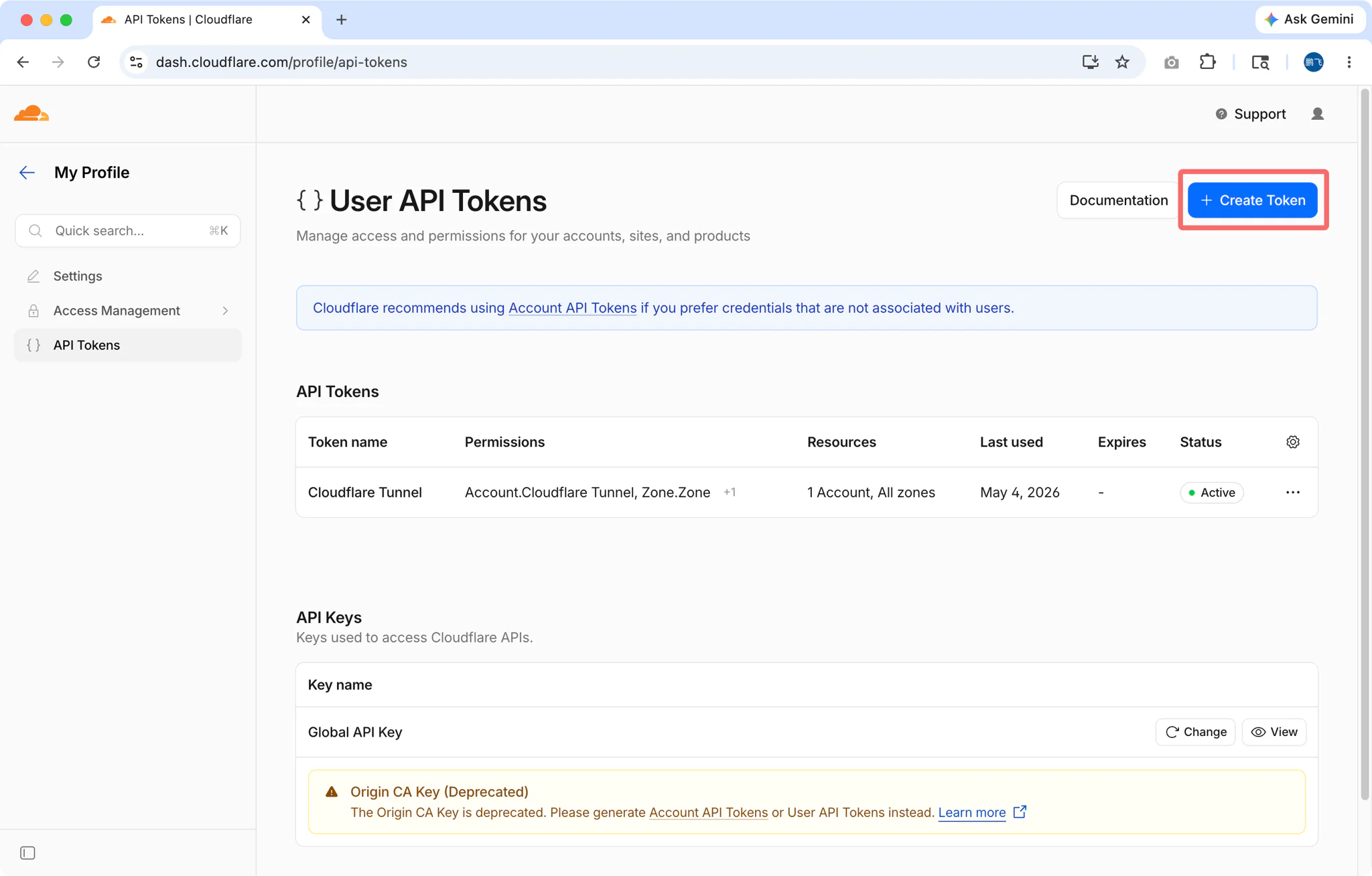Select the API Tokens | Cloudflare browser tab
The height and width of the screenshot is (876, 1372).
pyautogui.click(x=206, y=19)
